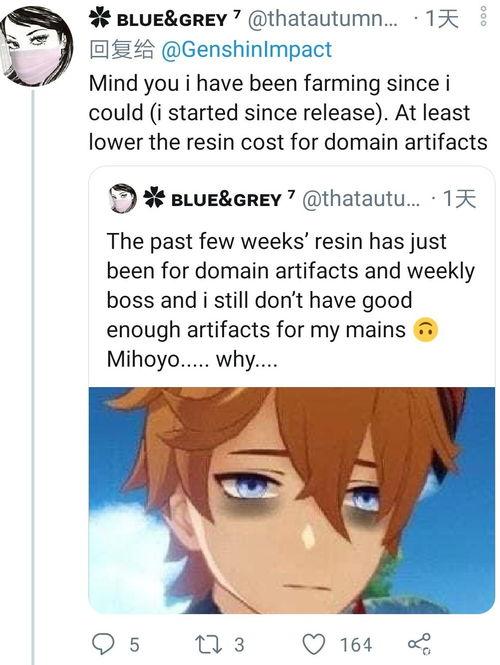Click the 164 likes count
Viewport: 500px width, 665px height.
[356, 645]
